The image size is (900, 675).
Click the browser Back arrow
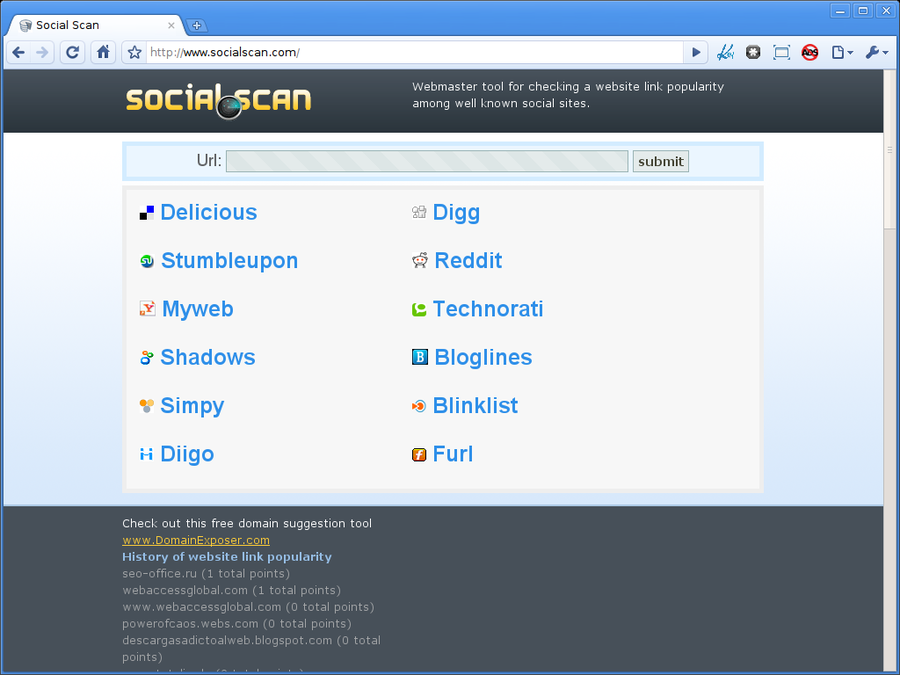pyautogui.click(x=18, y=52)
